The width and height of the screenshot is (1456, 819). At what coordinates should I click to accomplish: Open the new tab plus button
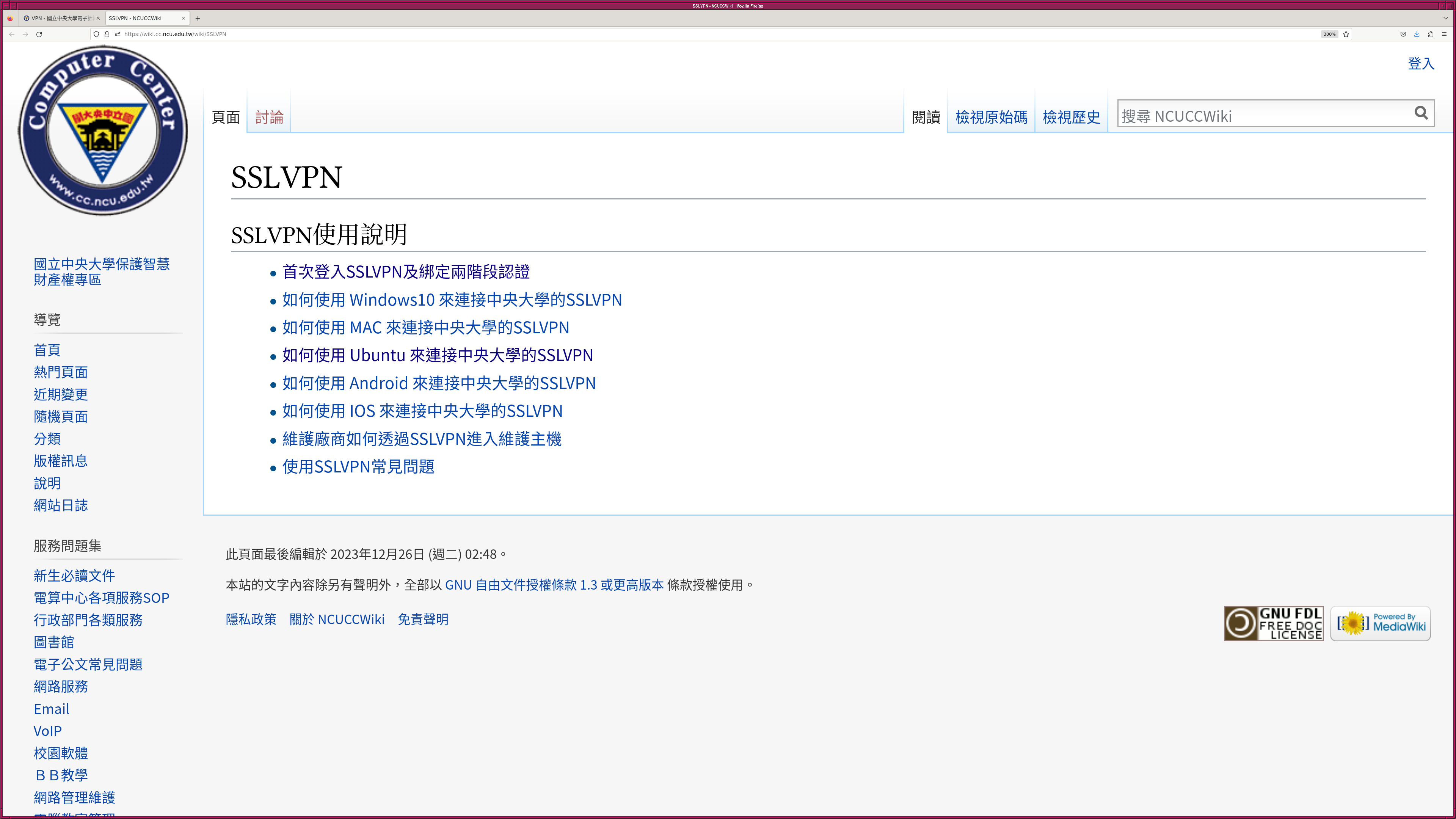(x=197, y=18)
